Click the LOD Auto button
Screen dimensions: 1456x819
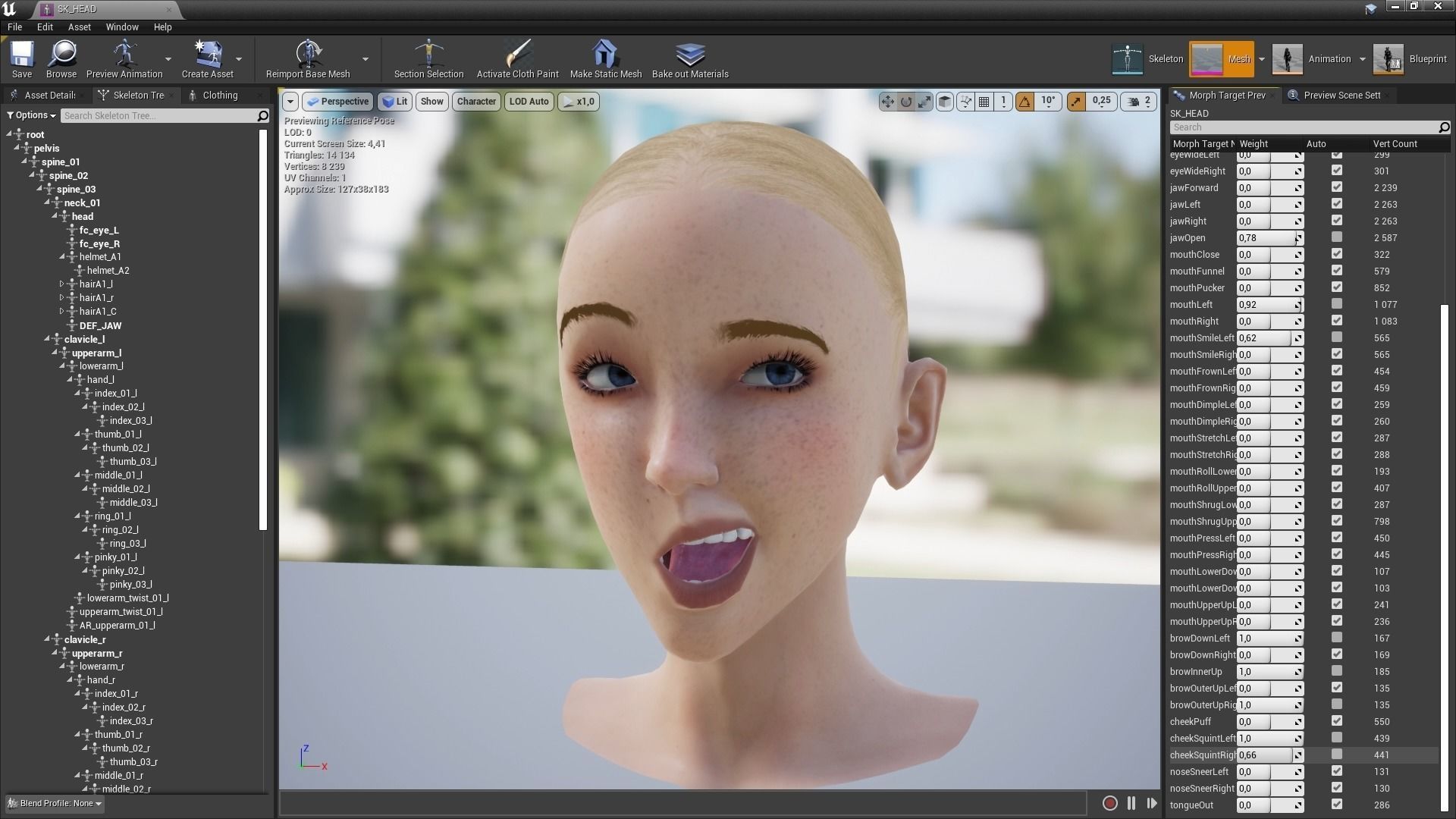(529, 101)
